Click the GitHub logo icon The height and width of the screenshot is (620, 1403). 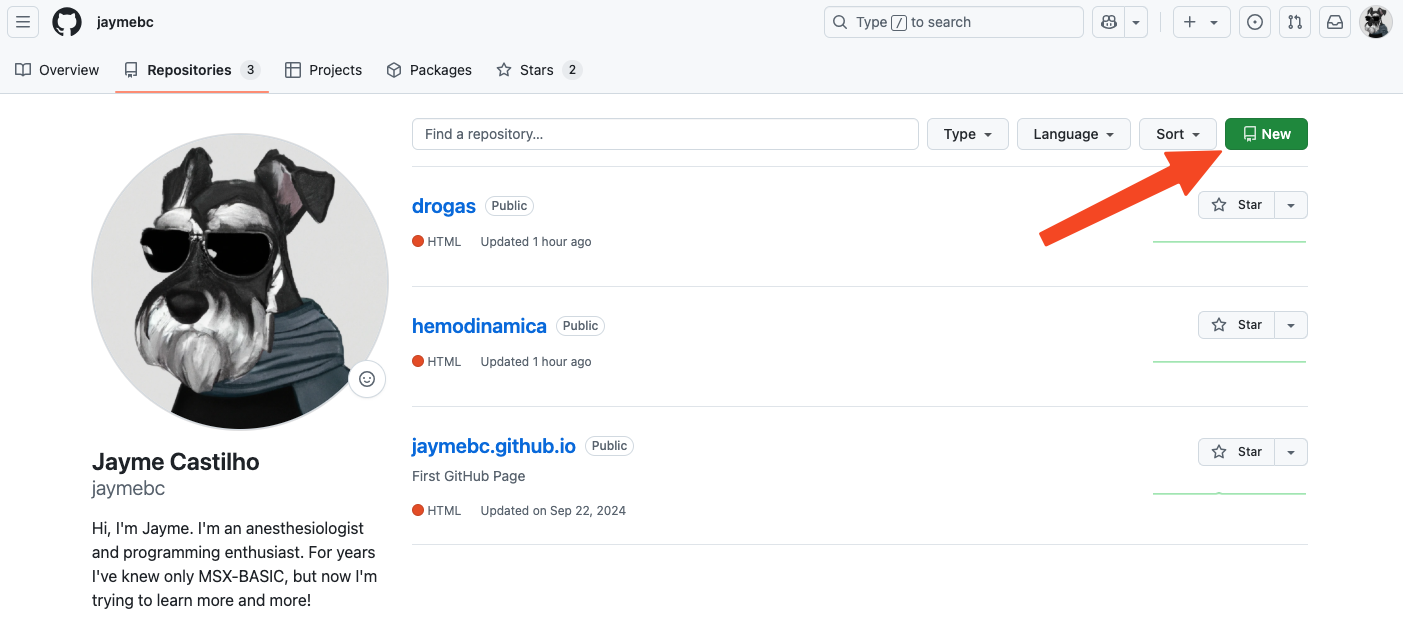click(x=67, y=22)
